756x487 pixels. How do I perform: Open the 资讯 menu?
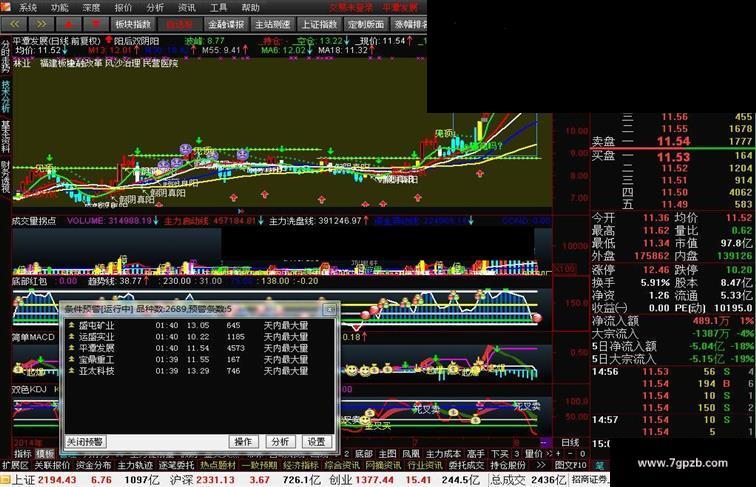[187, 7]
